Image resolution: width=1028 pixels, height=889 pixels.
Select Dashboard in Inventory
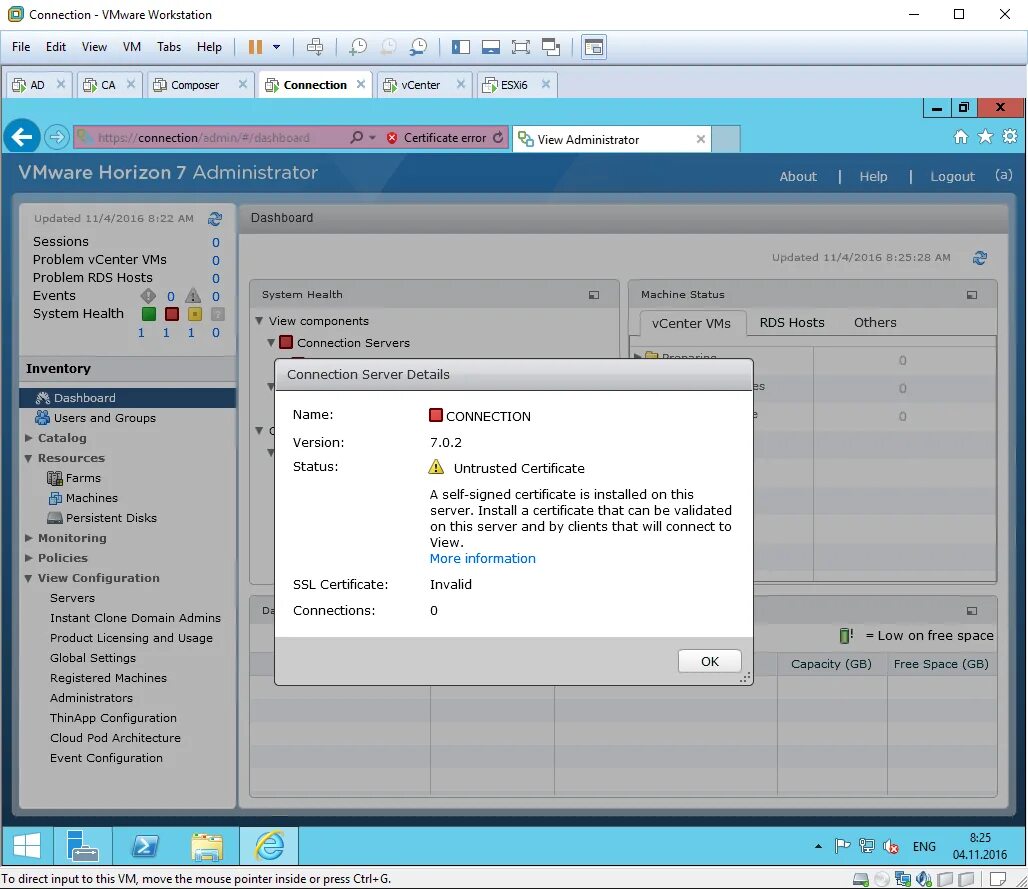[127, 398]
